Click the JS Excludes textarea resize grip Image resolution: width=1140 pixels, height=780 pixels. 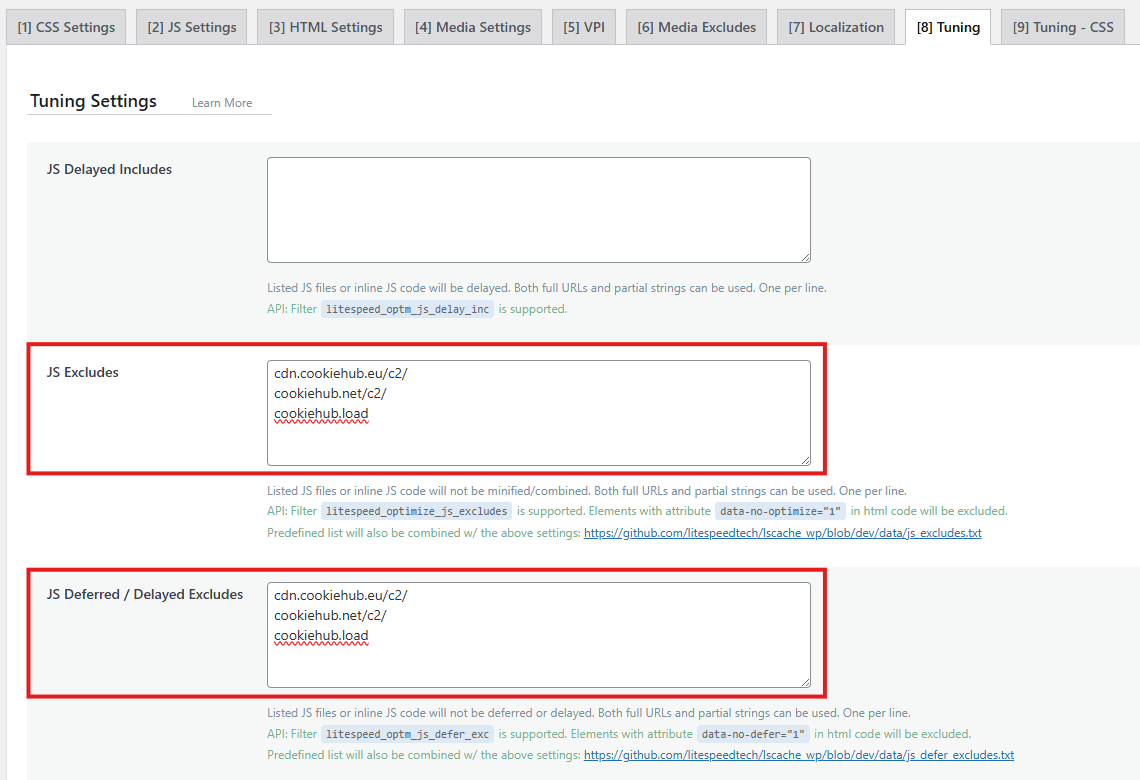pos(804,459)
